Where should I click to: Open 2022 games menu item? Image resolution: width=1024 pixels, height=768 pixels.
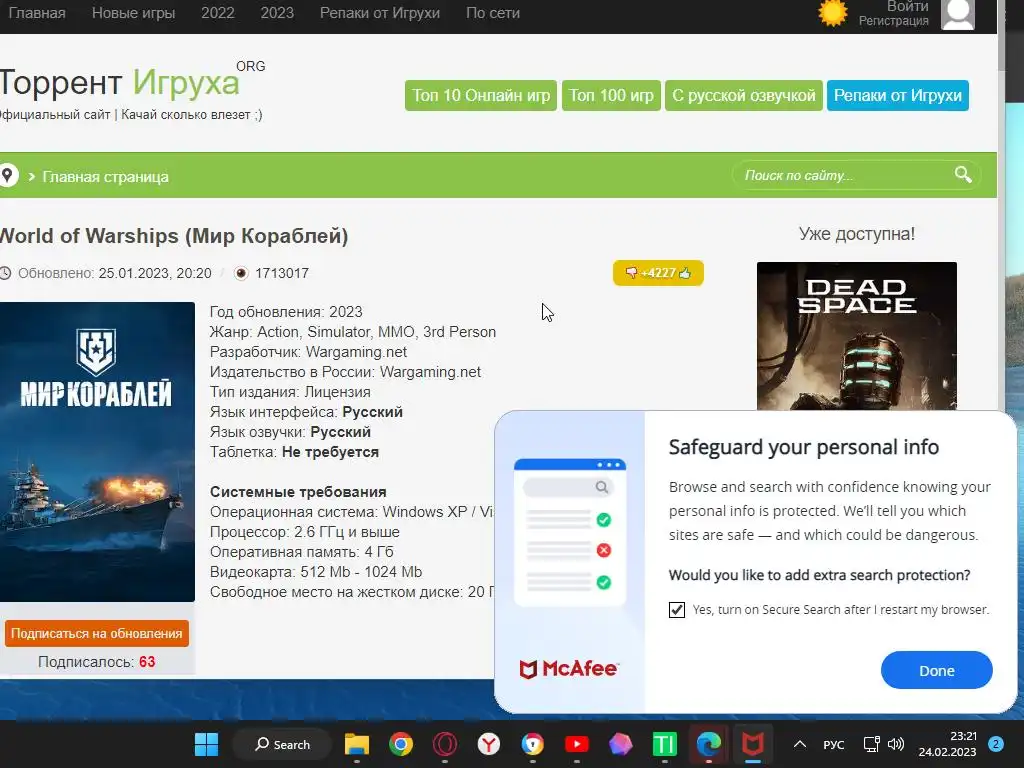(217, 13)
